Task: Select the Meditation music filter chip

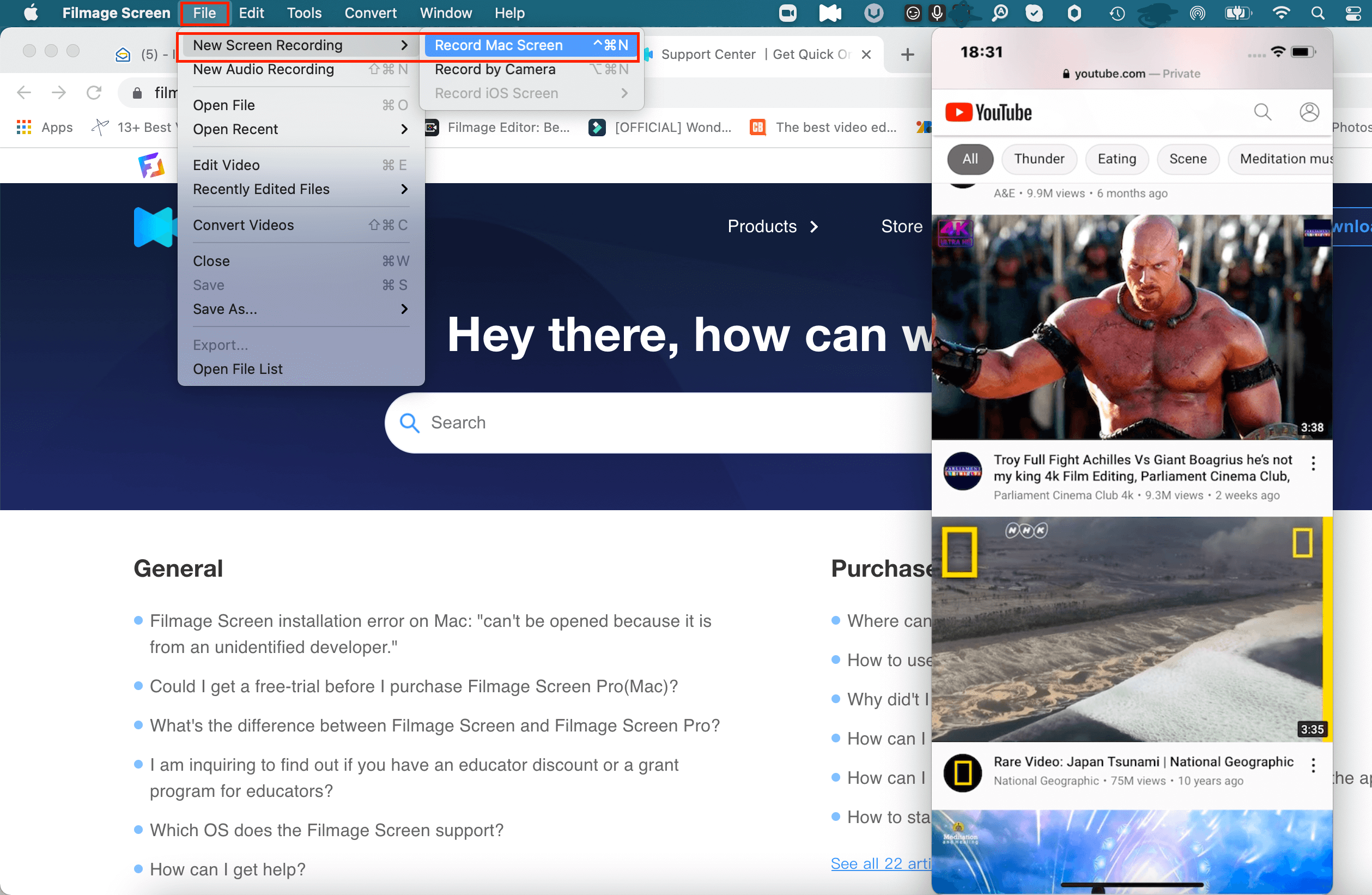Action: coord(1281,159)
